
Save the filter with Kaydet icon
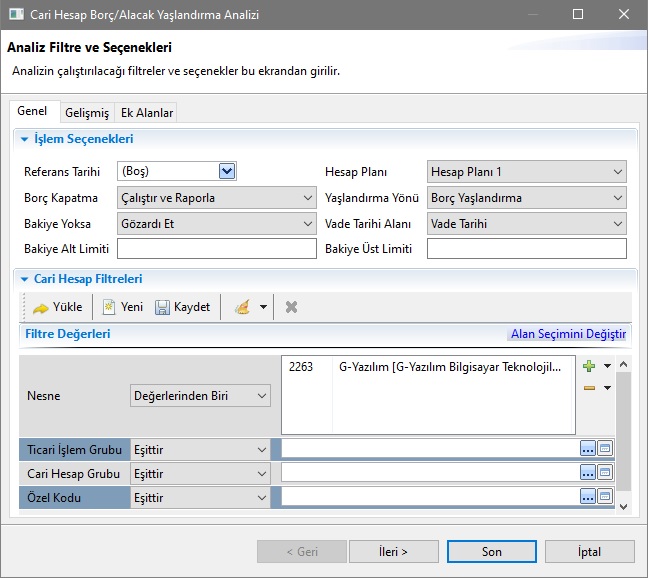coord(163,307)
